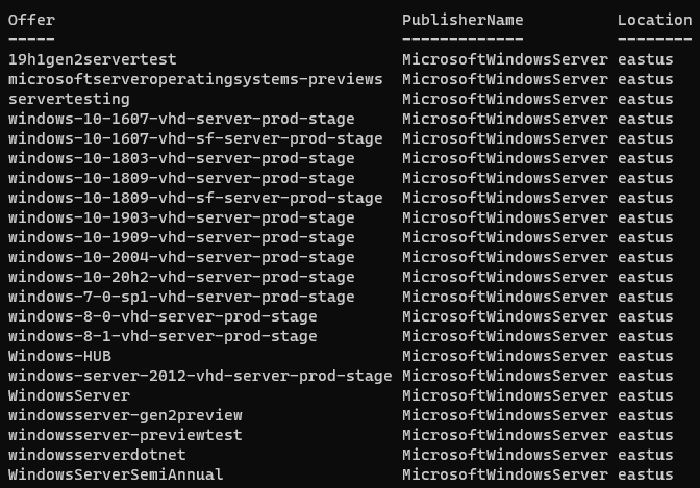The width and height of the screenshot is (700, 488).
Task: Click the PublisherName column header
Action: [x=462, y=20]
